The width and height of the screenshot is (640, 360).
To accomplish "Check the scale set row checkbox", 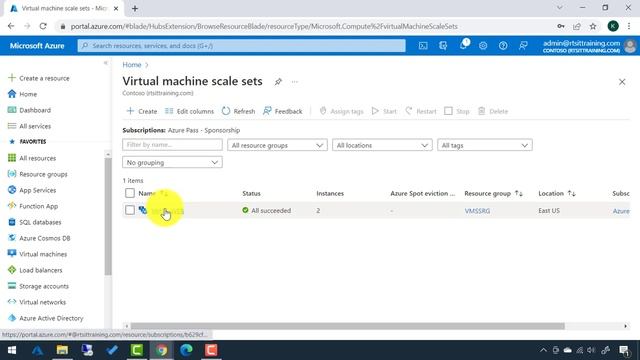I will [130, 210].
